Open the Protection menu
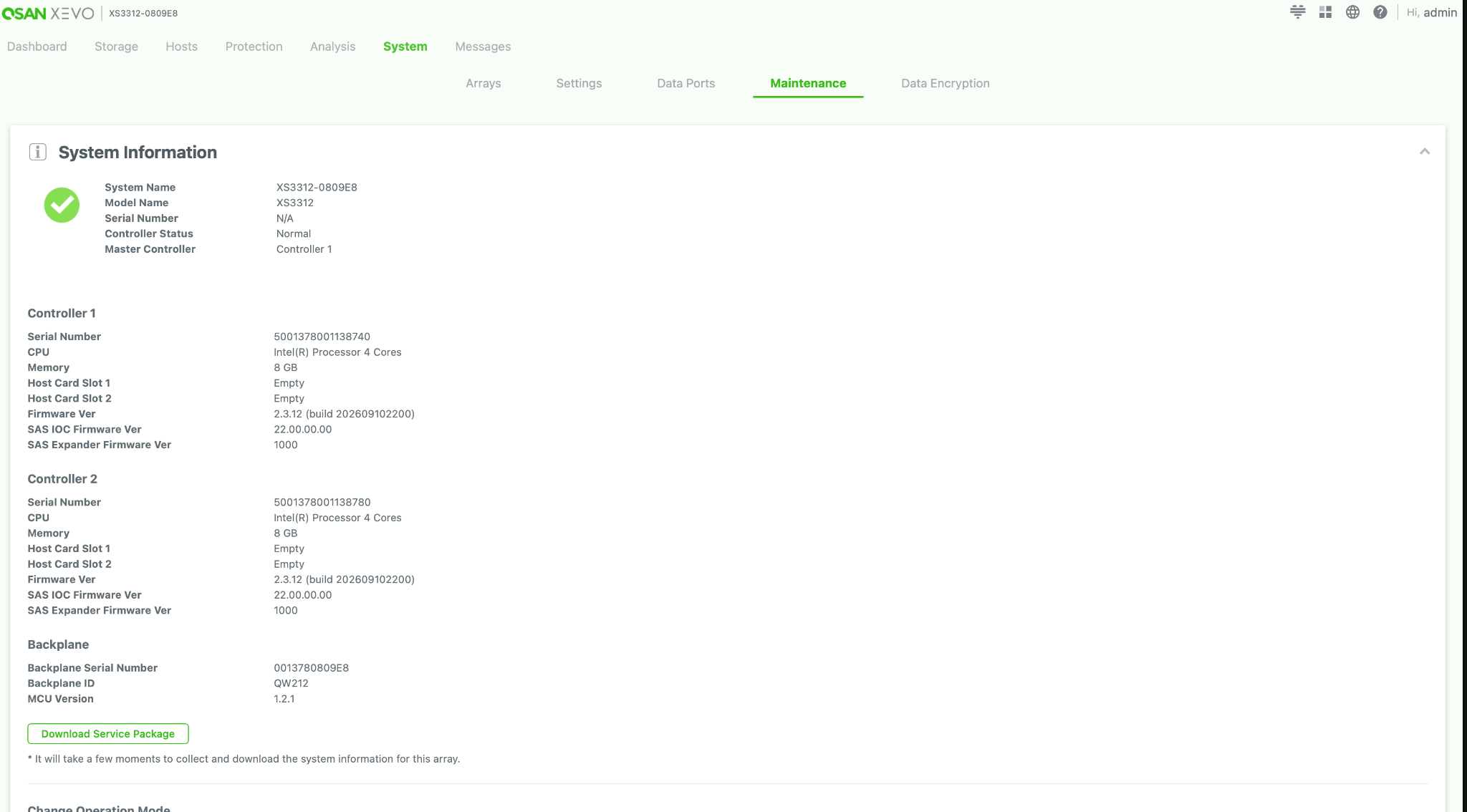Viewport: 1467px width, 812px height. pos(254,46)
